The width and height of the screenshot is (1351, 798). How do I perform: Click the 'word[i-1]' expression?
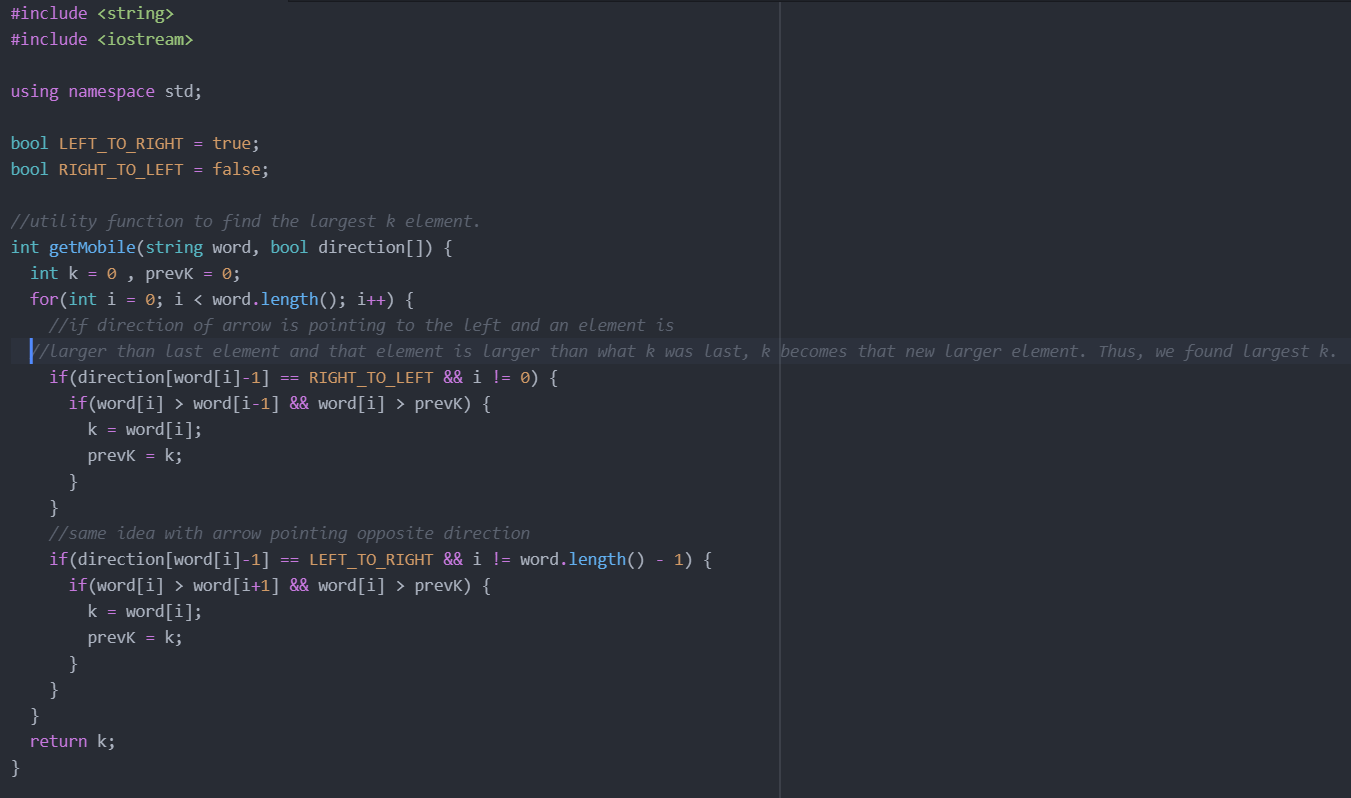pos(236,404)
